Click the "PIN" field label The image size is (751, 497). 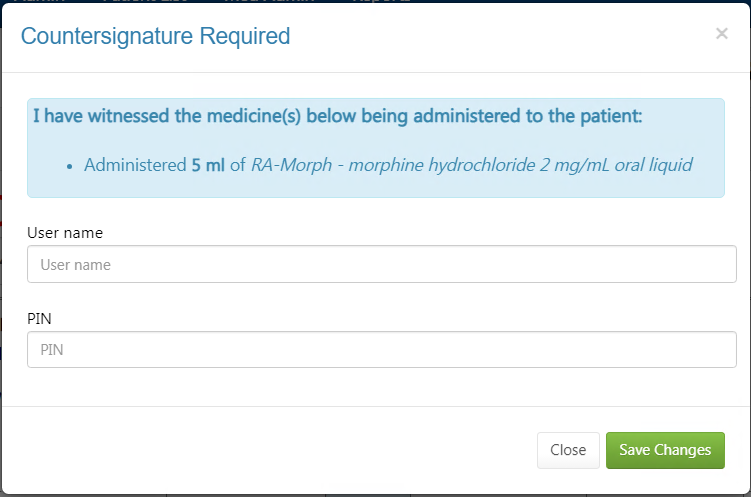[39, 318]
